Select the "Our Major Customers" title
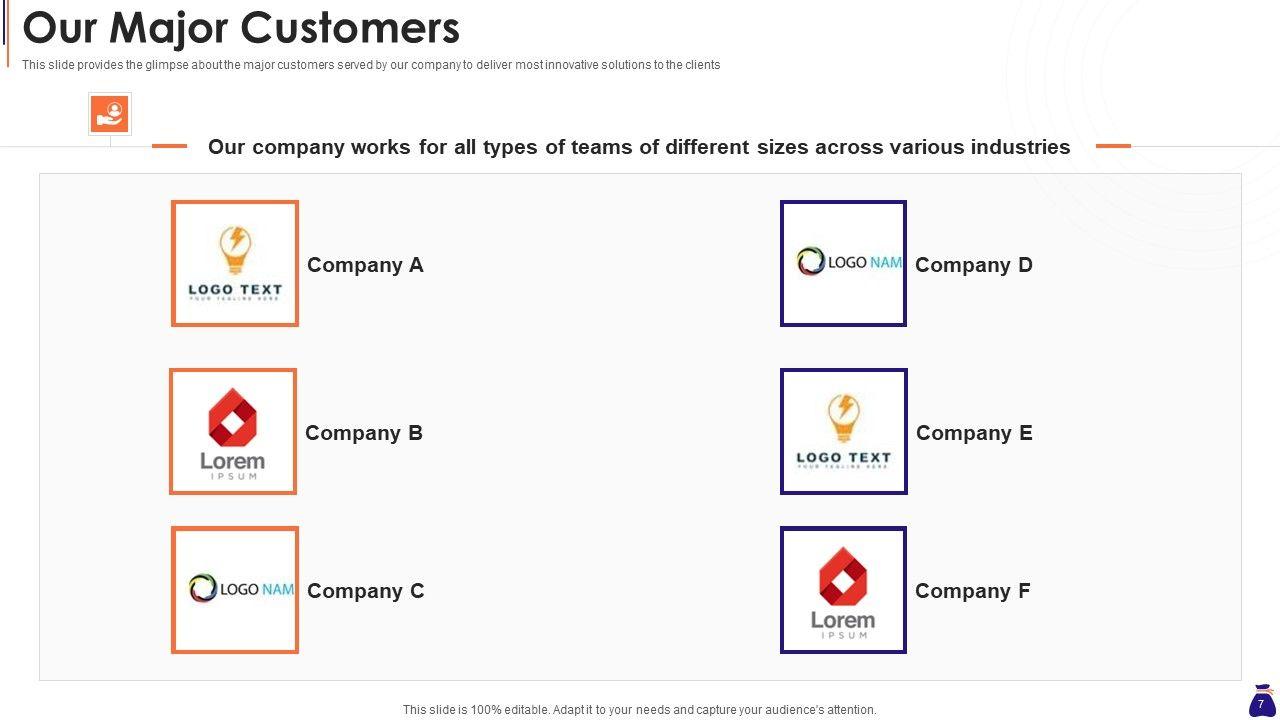The height and width of the screenshot is (720, 1280). (x=241, y=28)
